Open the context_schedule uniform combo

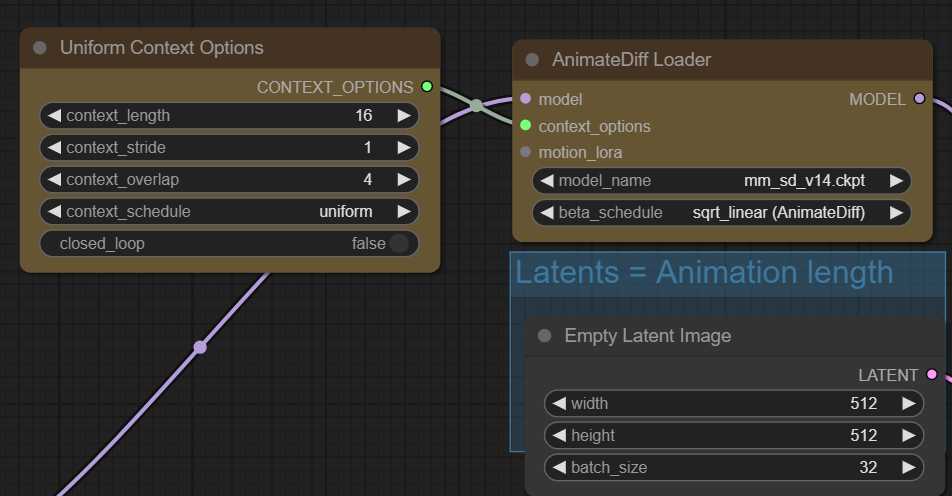pos(230,211)
